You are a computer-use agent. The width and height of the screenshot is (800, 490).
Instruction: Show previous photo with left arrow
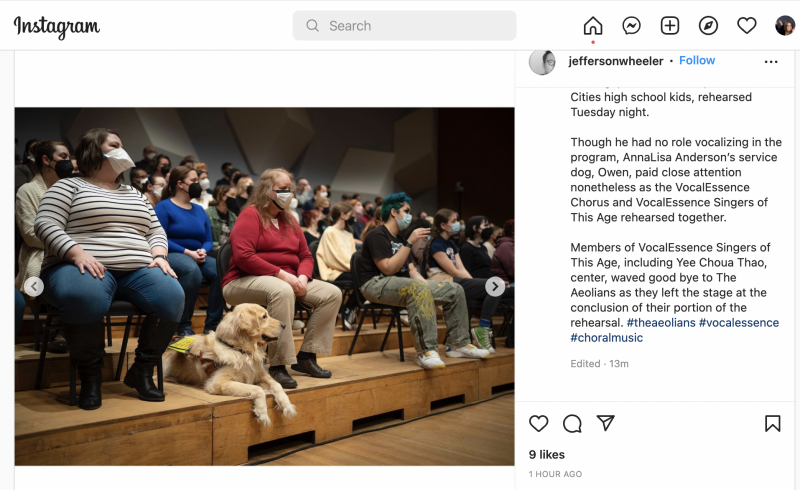[x=34, y=287]
